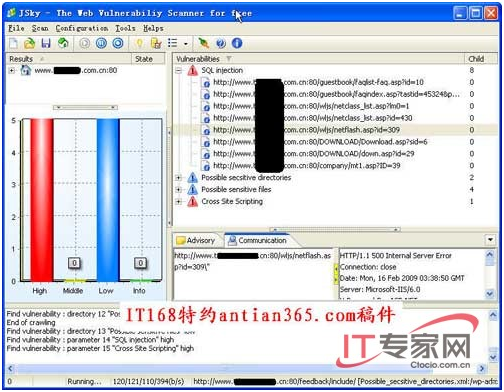Click the New scan document icon
Viewport: 504px width, 392px height.
coord(14,43)
